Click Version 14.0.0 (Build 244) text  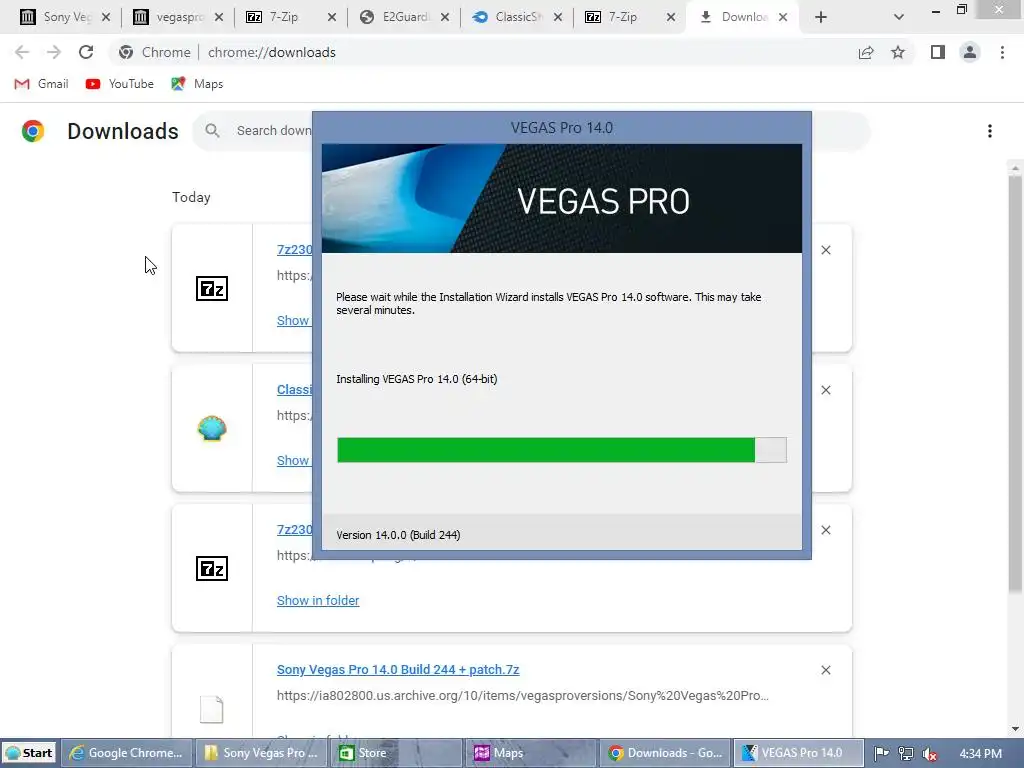398,535
